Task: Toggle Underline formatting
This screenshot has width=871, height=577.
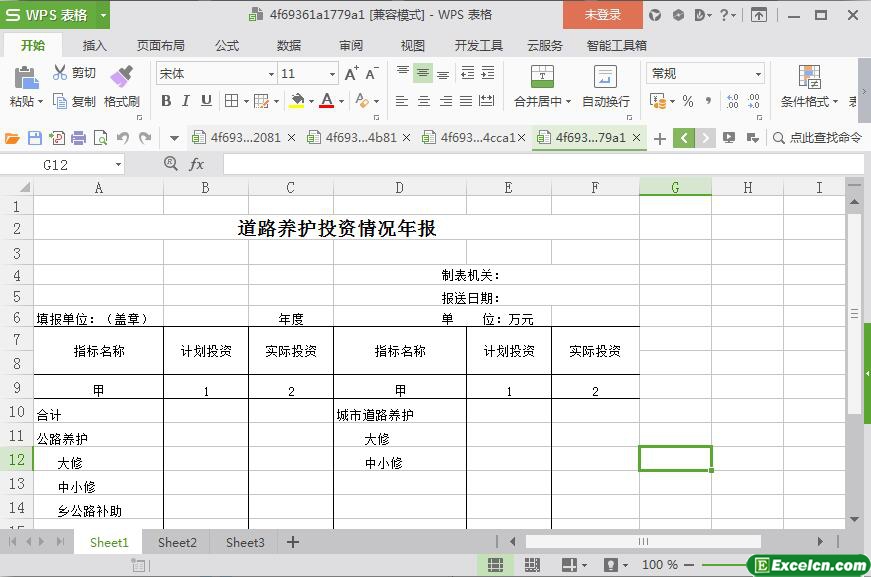Action: 206,101
